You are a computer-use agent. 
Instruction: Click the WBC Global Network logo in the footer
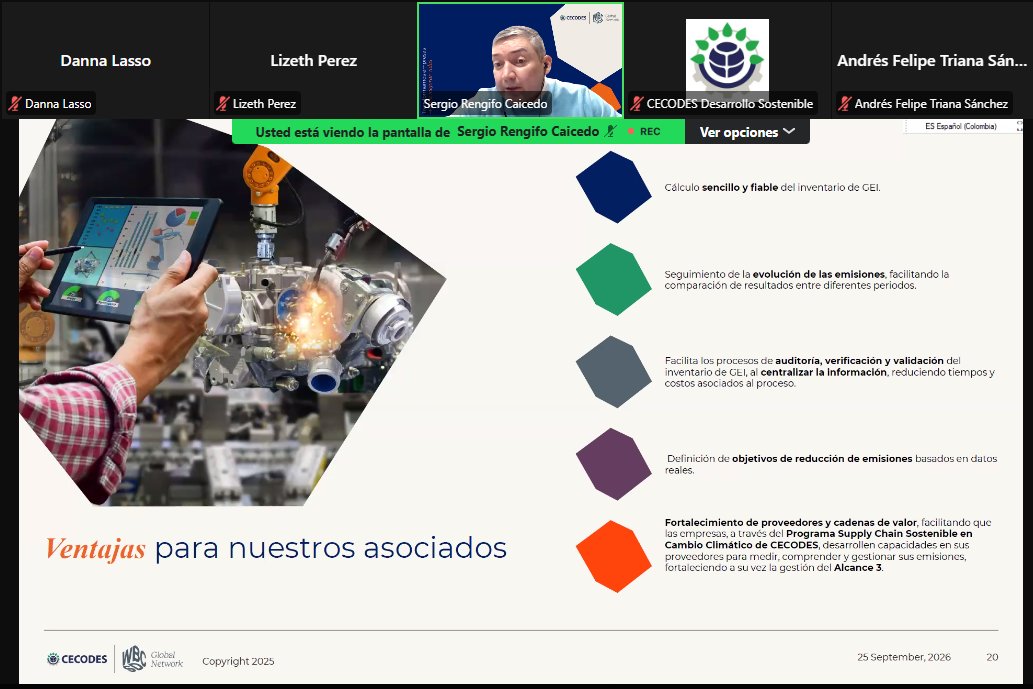[153, 659]
